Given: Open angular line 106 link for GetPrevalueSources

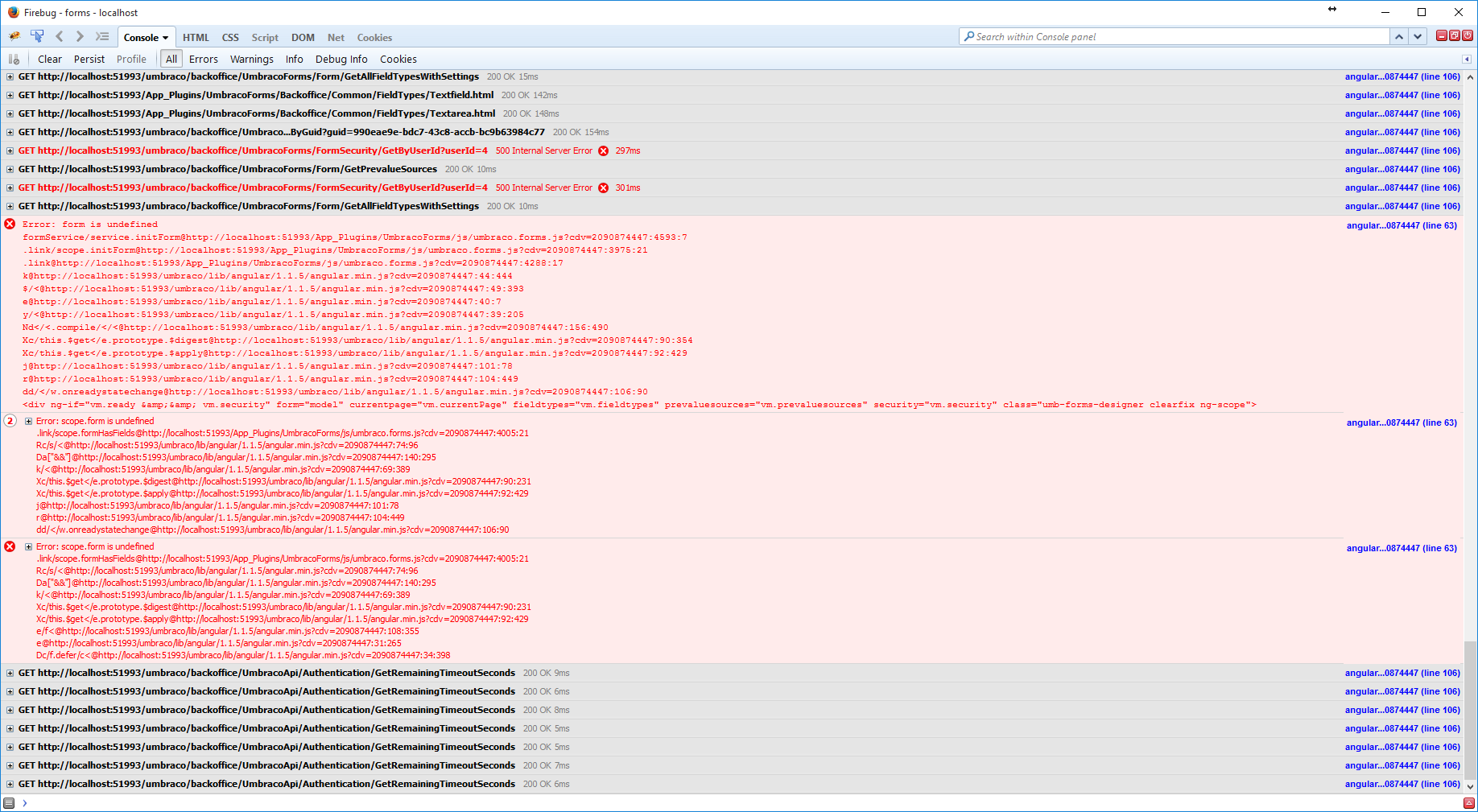Looking at the screenshot, I should pyautogui.click(x=1402, y=169).
